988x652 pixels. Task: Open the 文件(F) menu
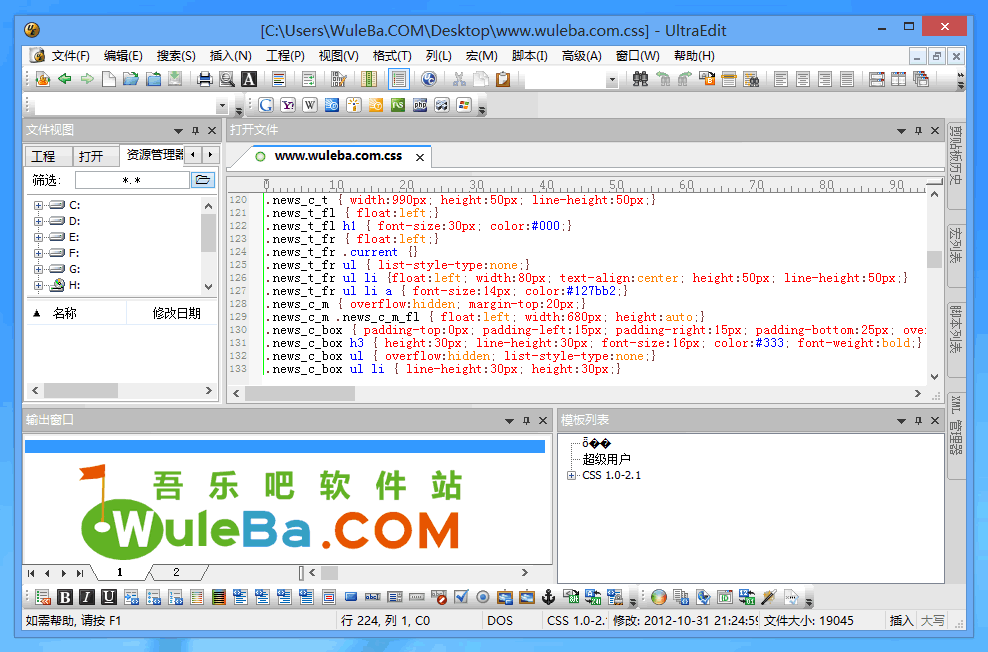(x=70, y=56)
